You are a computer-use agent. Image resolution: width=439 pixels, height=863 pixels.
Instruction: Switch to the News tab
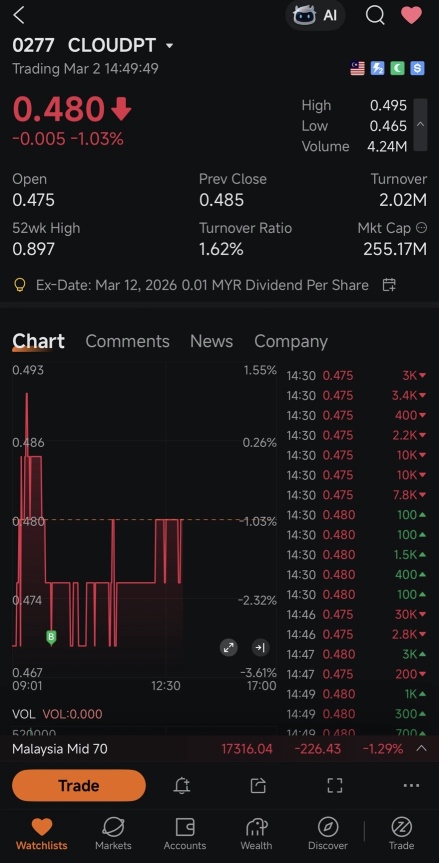coord(211,341)
